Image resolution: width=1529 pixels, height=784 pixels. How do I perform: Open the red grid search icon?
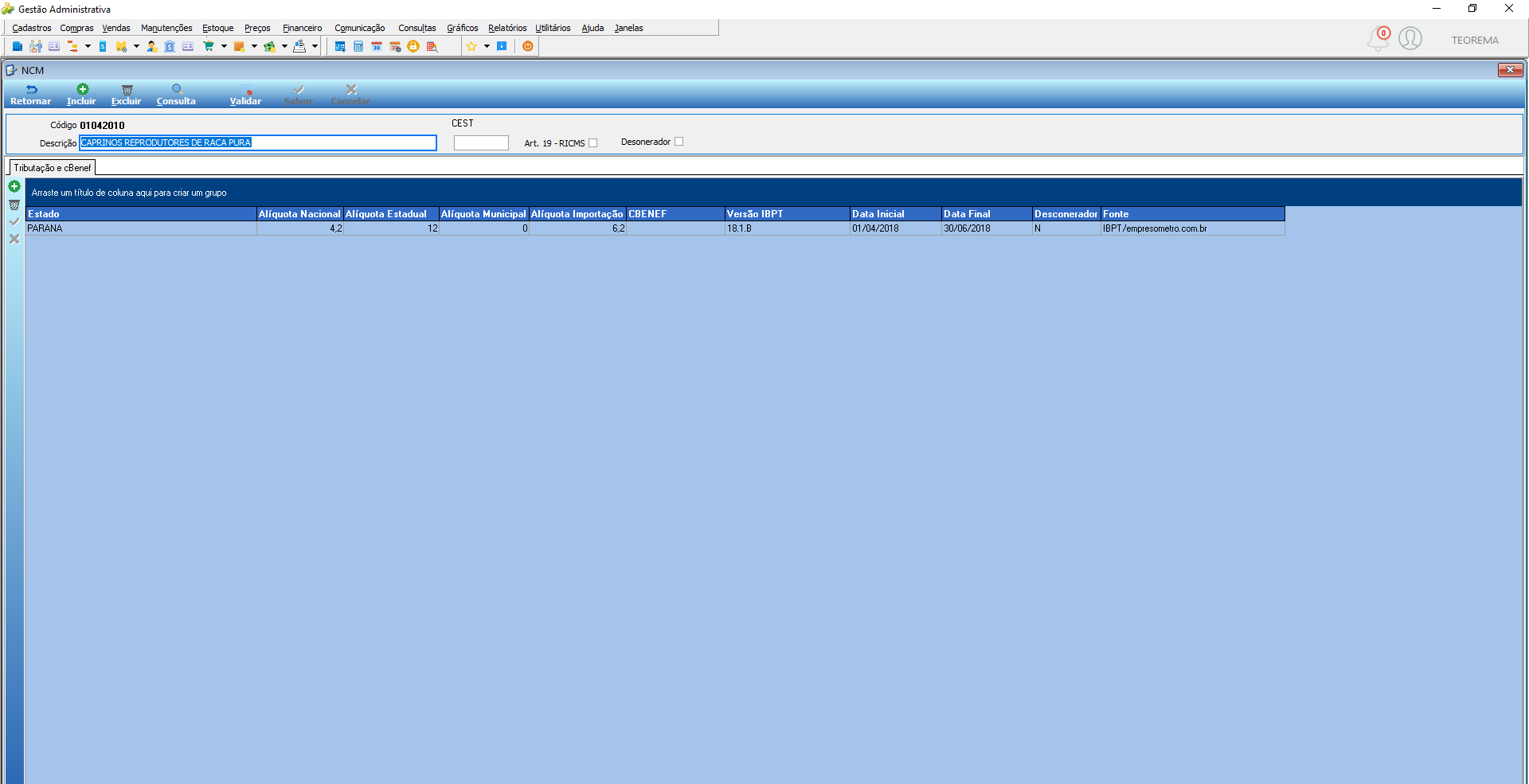pos(432,46)
